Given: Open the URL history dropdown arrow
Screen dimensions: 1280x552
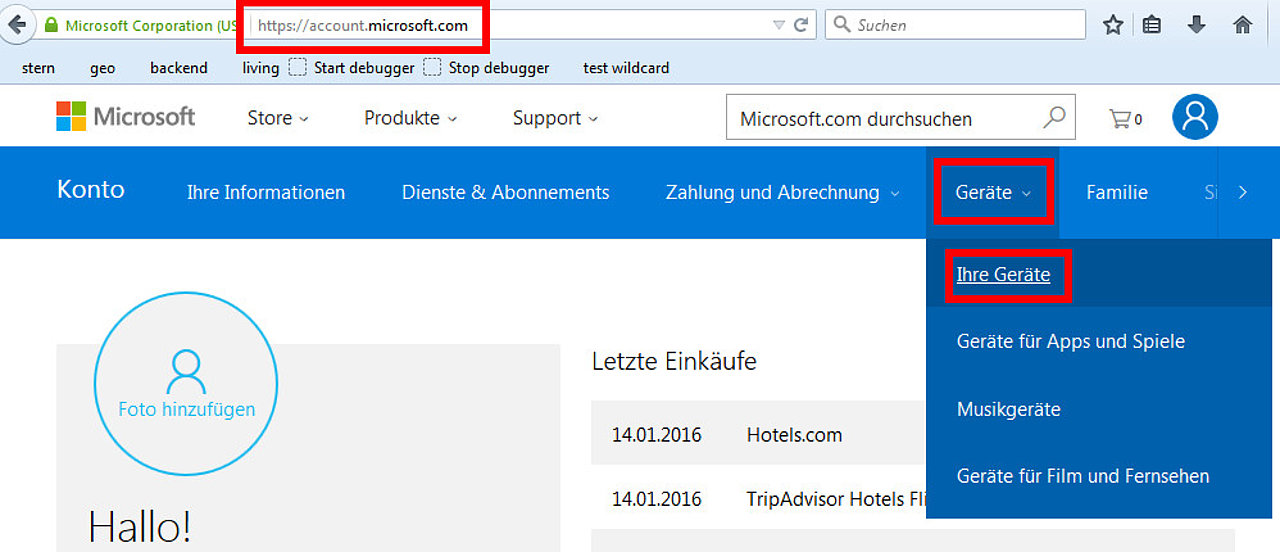Looking at the screenshot, I should (779, 25).
